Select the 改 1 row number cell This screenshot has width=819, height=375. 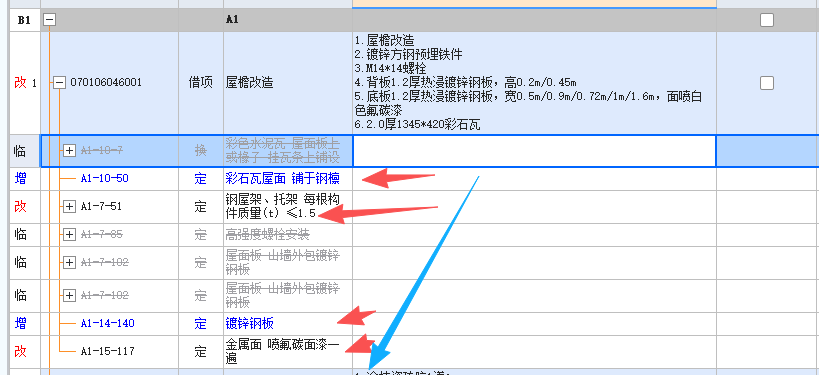tap(26, 83)
